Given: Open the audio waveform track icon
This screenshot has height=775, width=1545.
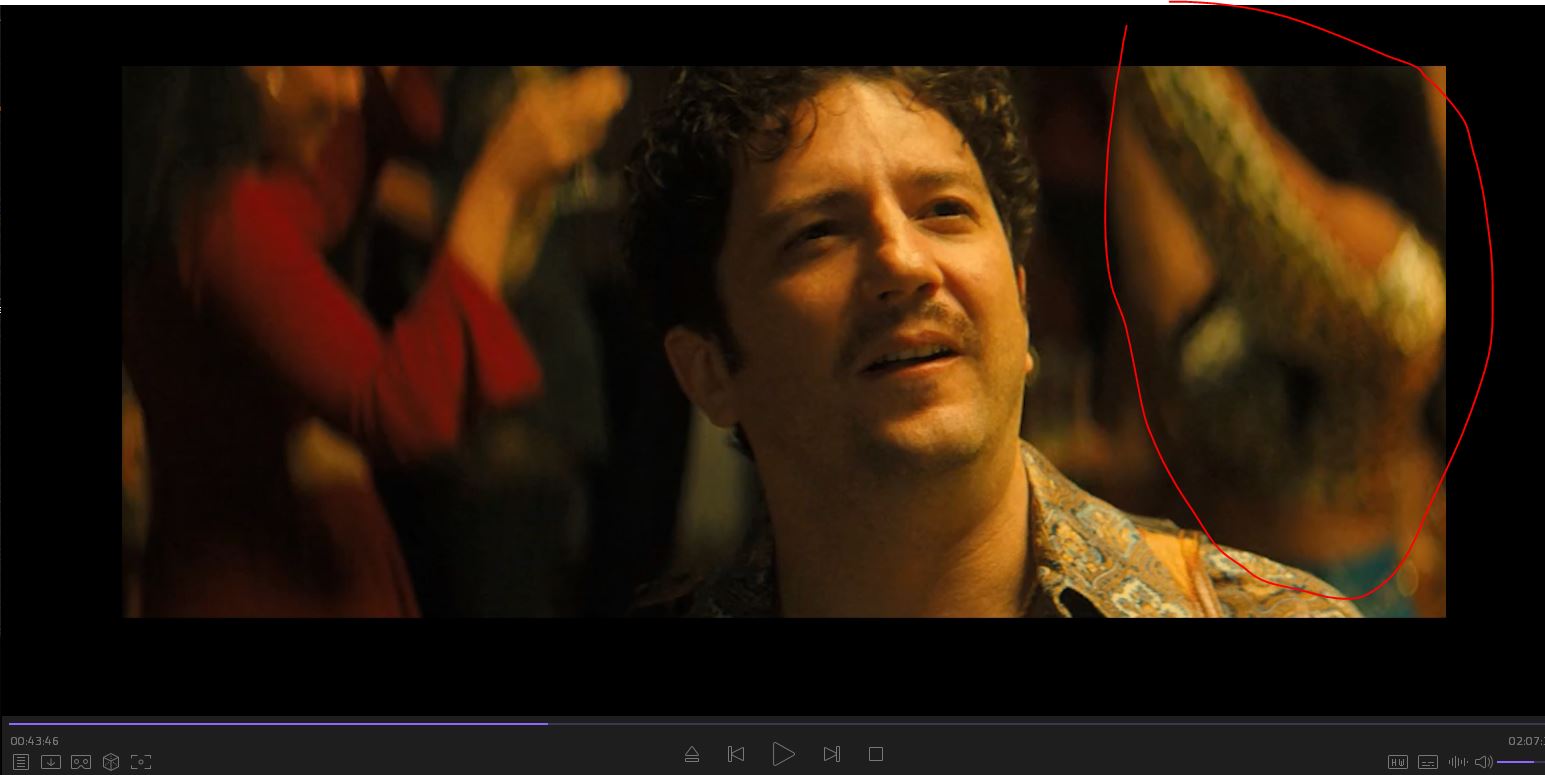Looking at the screenshot, I should coord(1458,762).
